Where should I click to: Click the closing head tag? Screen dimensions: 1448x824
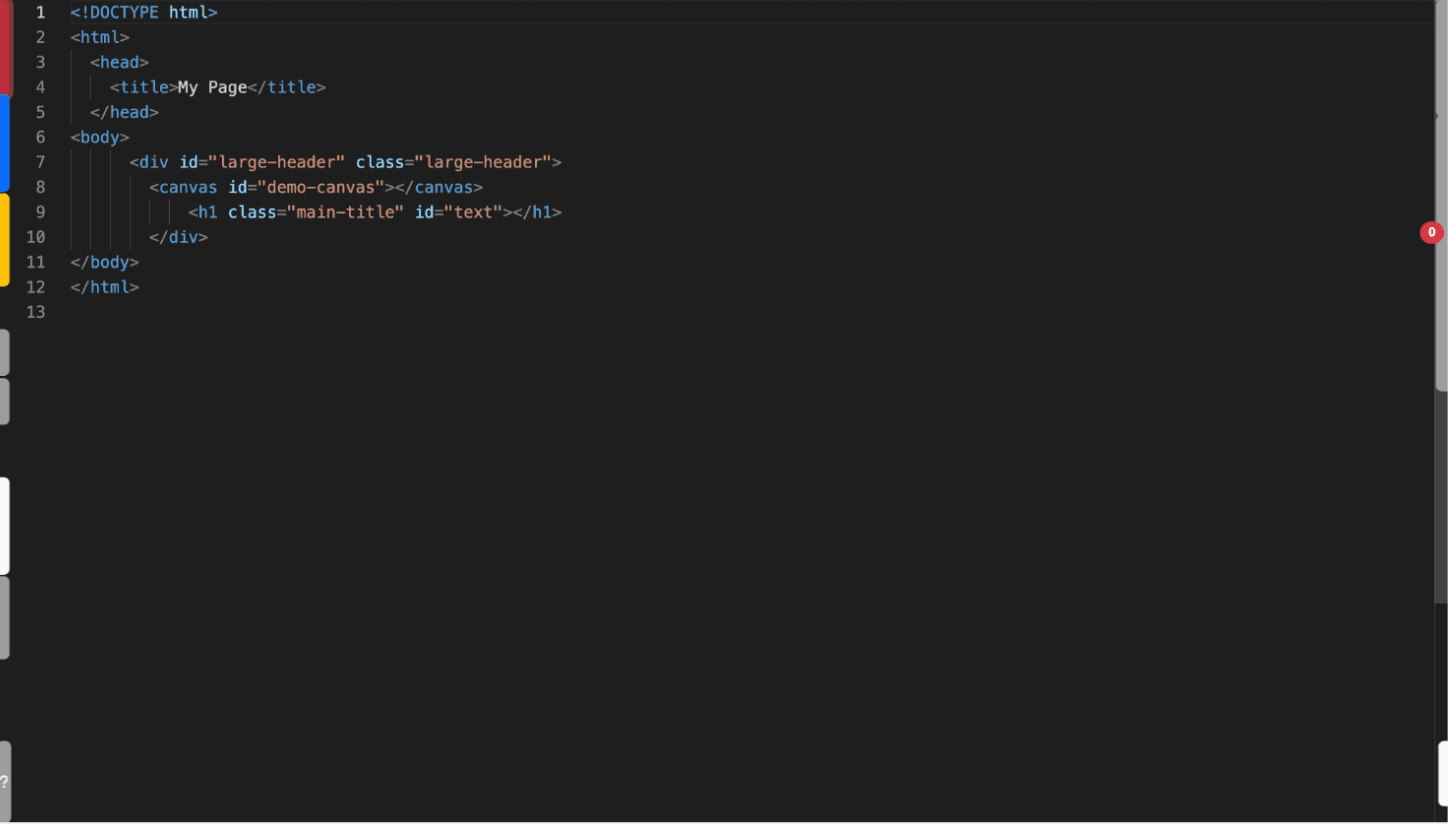[124, 112]
